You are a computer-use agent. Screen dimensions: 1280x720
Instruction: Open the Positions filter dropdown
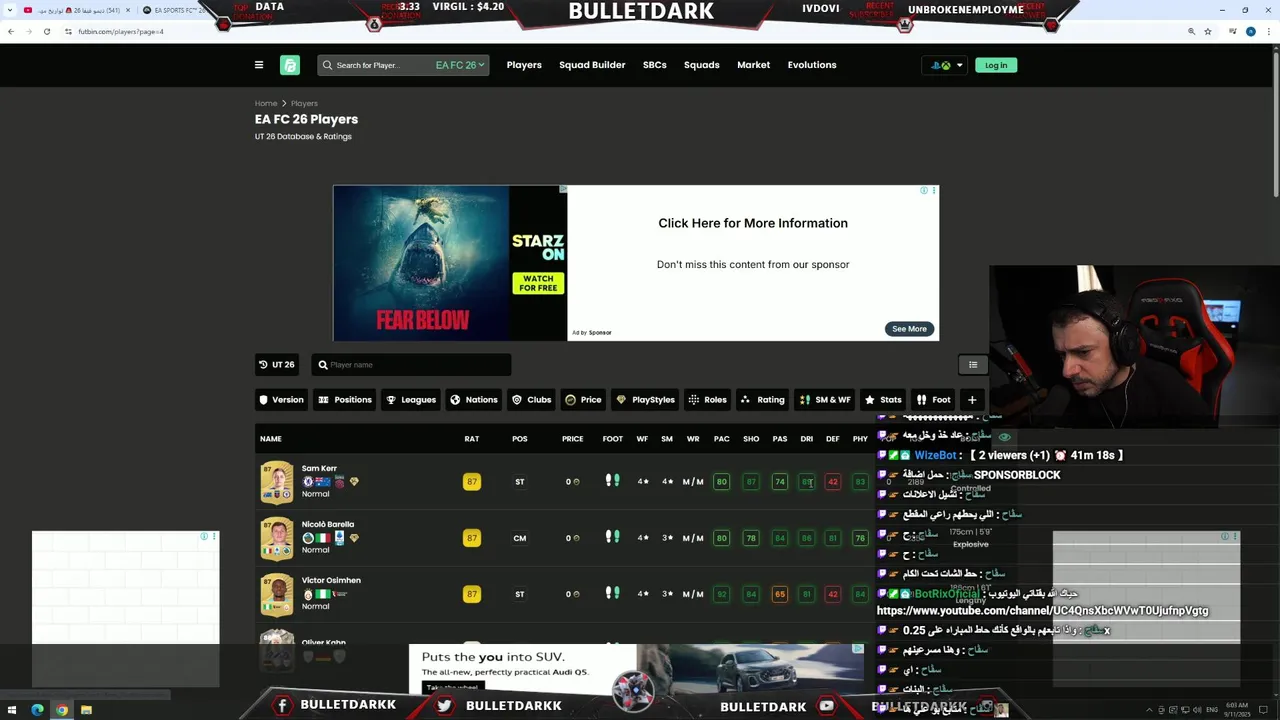(345, 400)
